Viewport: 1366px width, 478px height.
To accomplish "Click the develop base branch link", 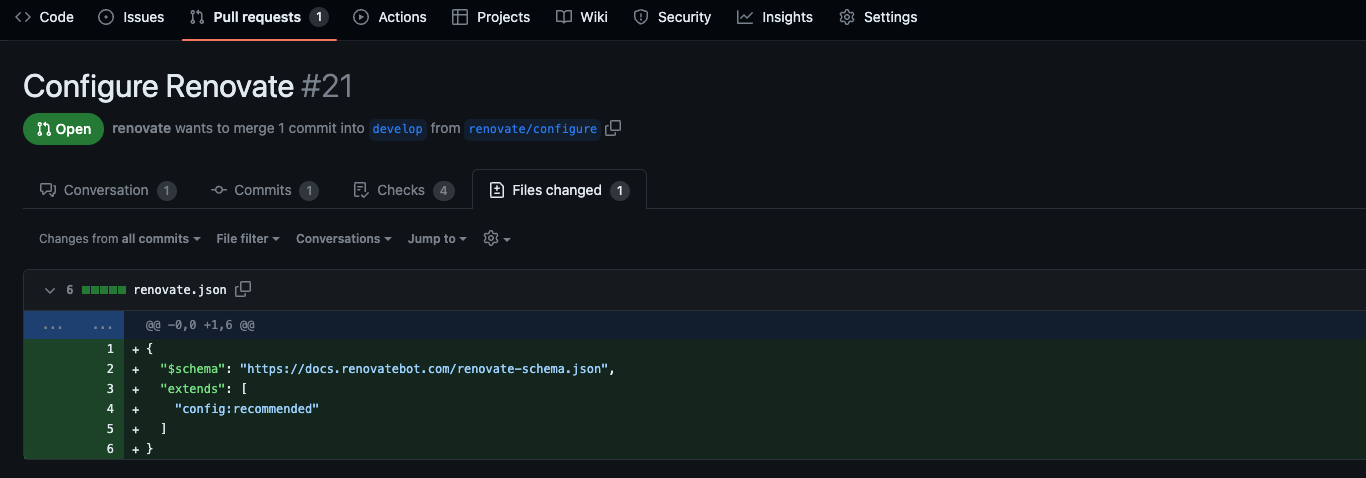I will (x=397, y=129).
